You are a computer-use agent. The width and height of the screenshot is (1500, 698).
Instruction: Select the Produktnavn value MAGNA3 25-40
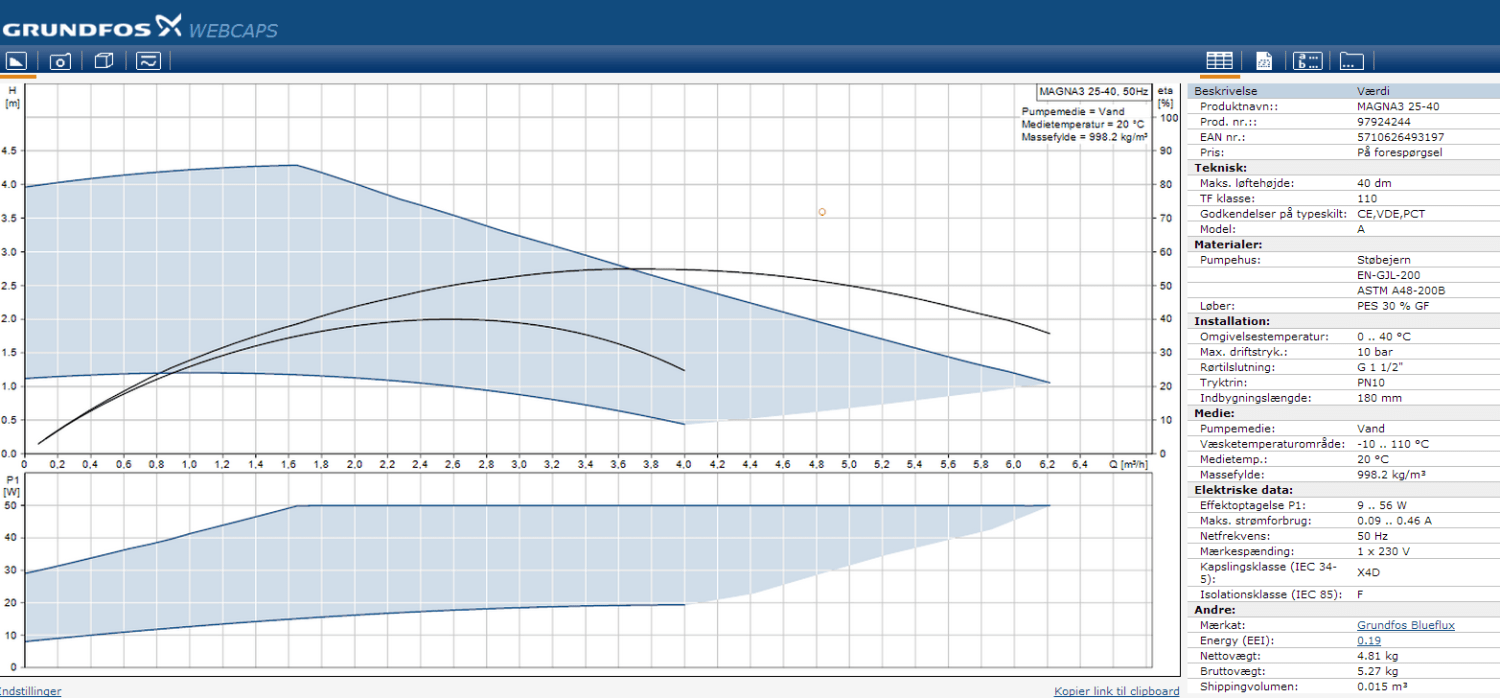pos(1398,106)
